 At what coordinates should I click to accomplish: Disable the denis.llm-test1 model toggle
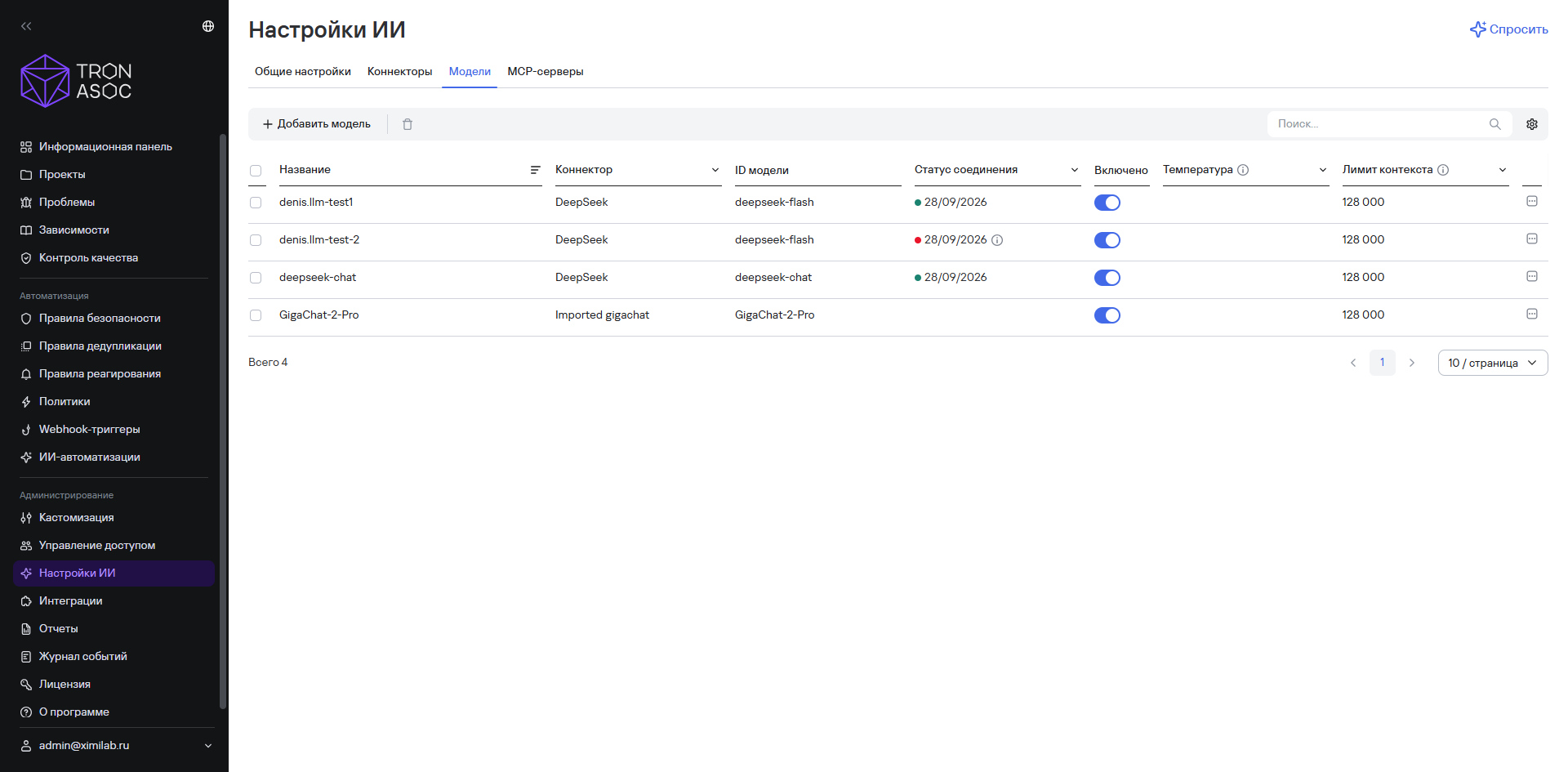point(1107,203)
